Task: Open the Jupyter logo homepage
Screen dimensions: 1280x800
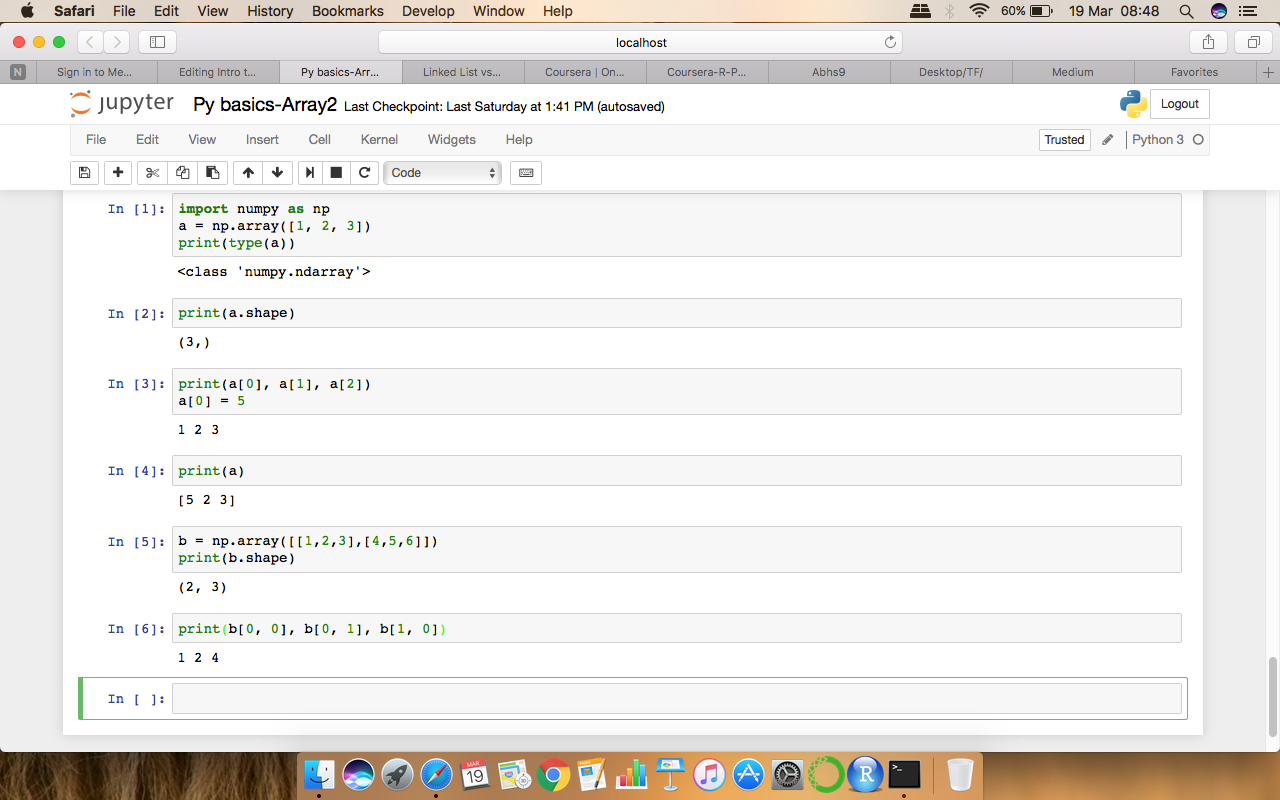Action: coord(121,103)
